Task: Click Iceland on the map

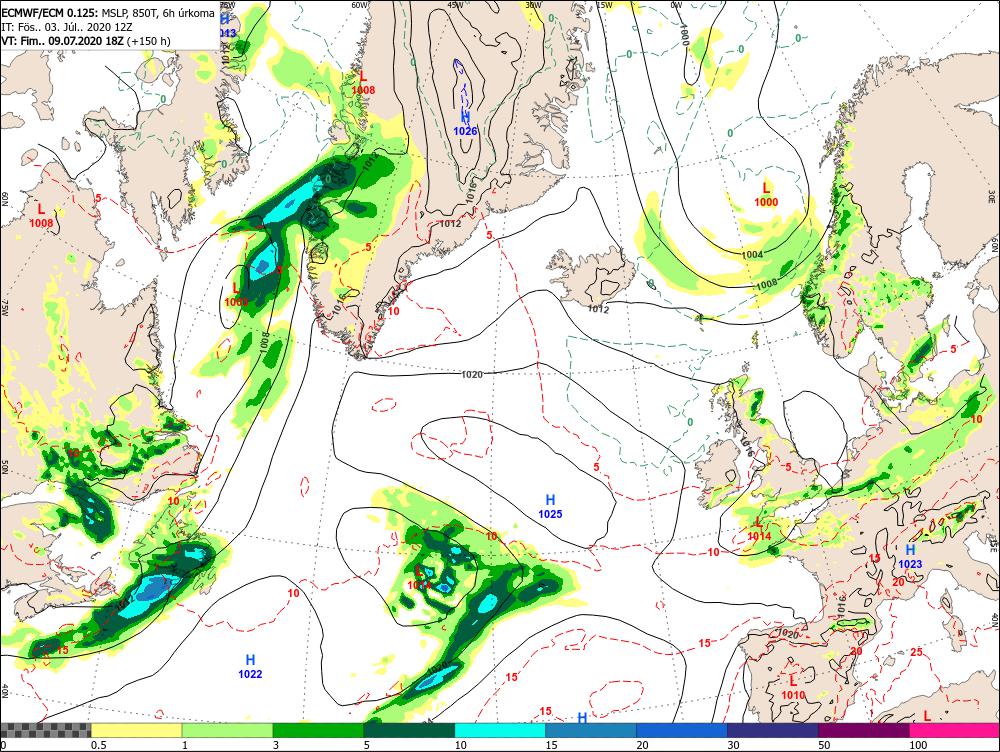Action: click(x=592, y=276)
